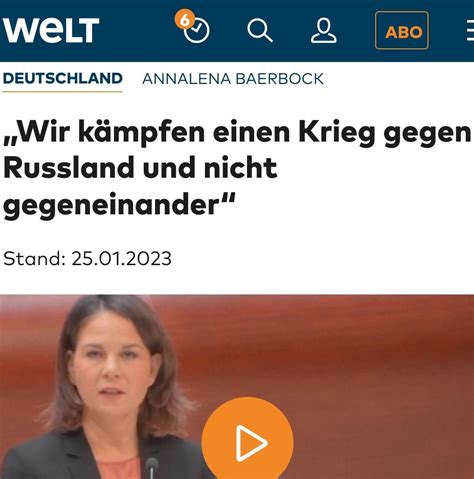Click the checkmark inside the clock icon
The image size is (474, 479).
pos(197,30)
